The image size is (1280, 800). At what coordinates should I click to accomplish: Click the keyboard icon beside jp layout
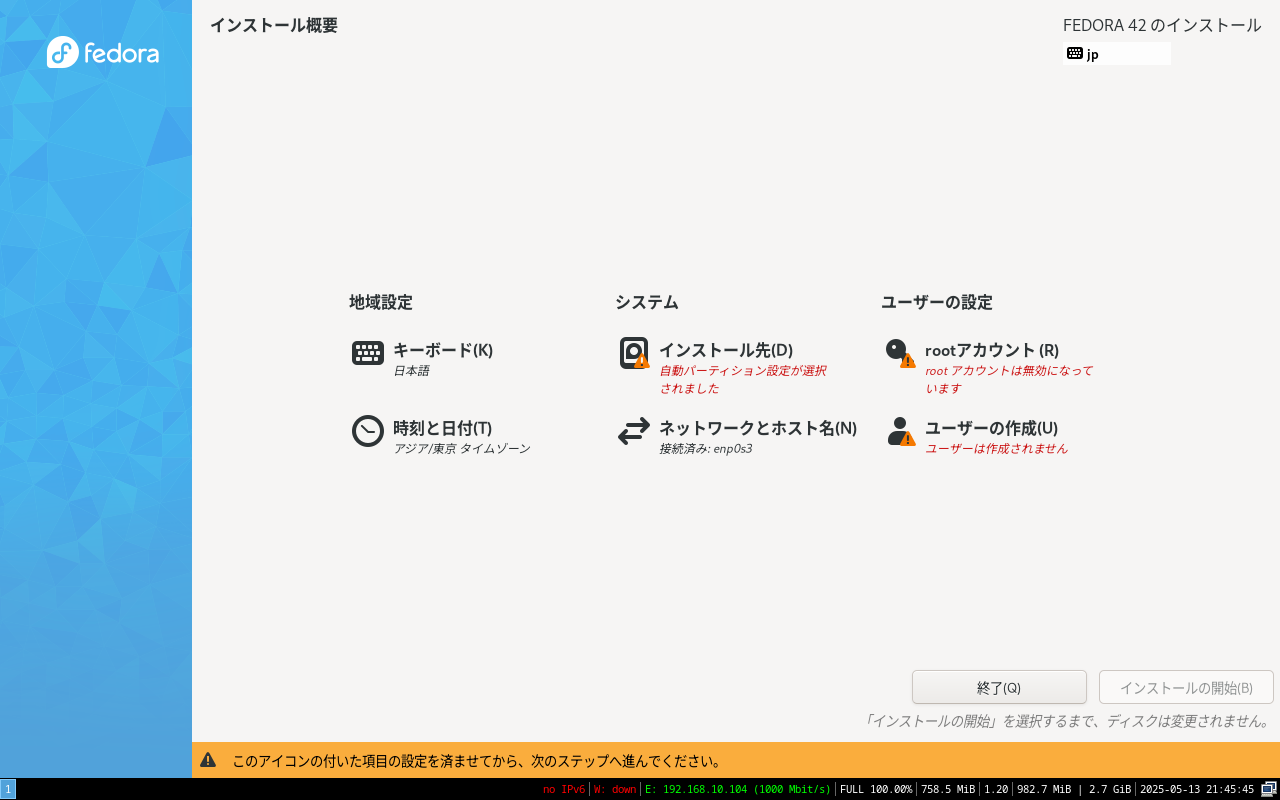[1075, 53]
